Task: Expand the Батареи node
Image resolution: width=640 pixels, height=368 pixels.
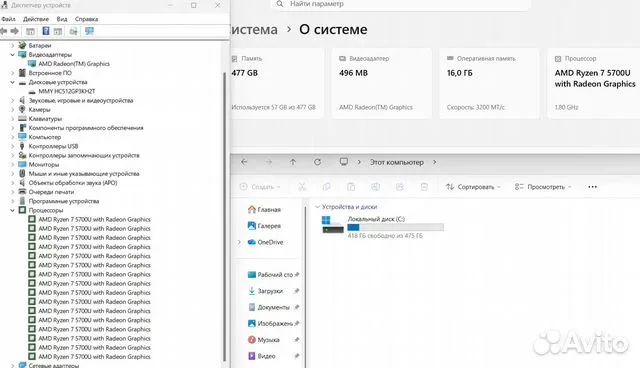Action: click(x=13, y=46)
